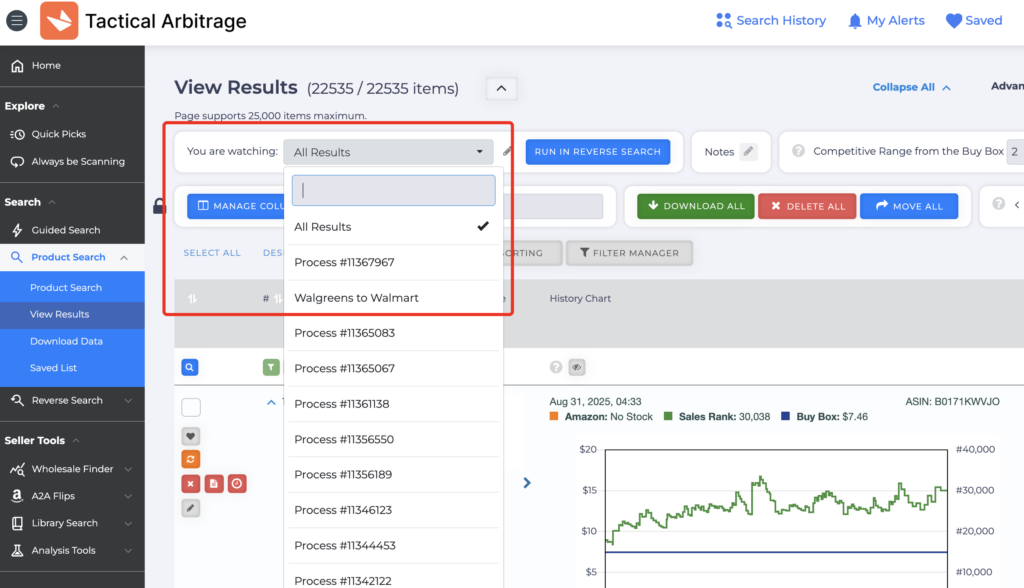Screen dimensions: 1024x588
Task: Choose Process #11367967 from the list
Action: 393,262
